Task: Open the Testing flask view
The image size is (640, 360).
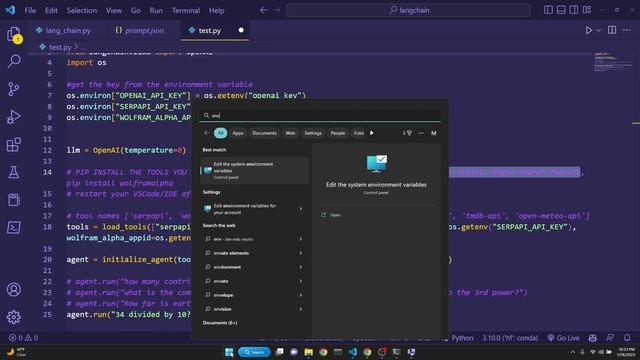Action: (x=13, y=172)
